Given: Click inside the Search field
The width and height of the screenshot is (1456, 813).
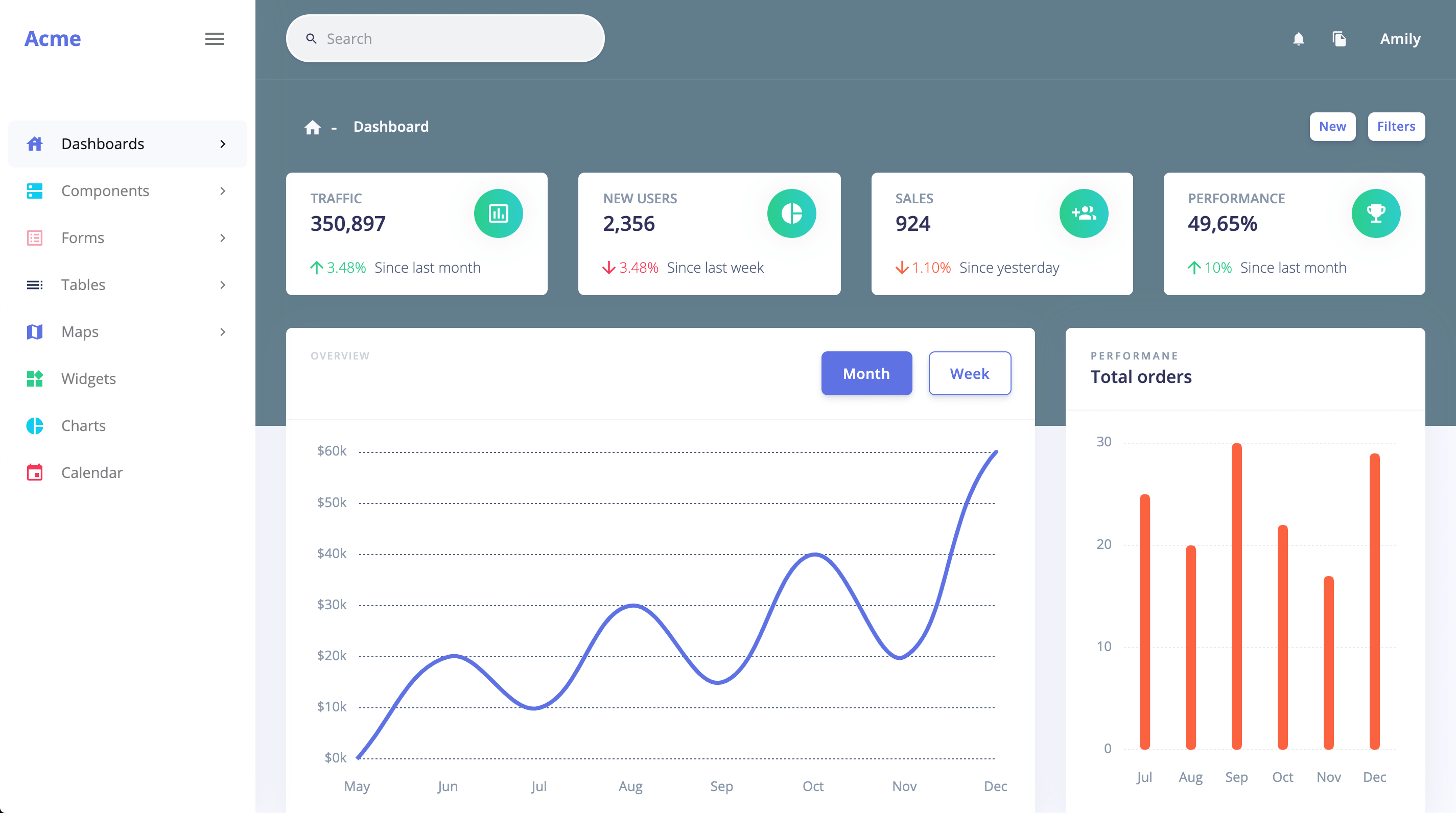Looking at the screenshot, I should 445,38.
